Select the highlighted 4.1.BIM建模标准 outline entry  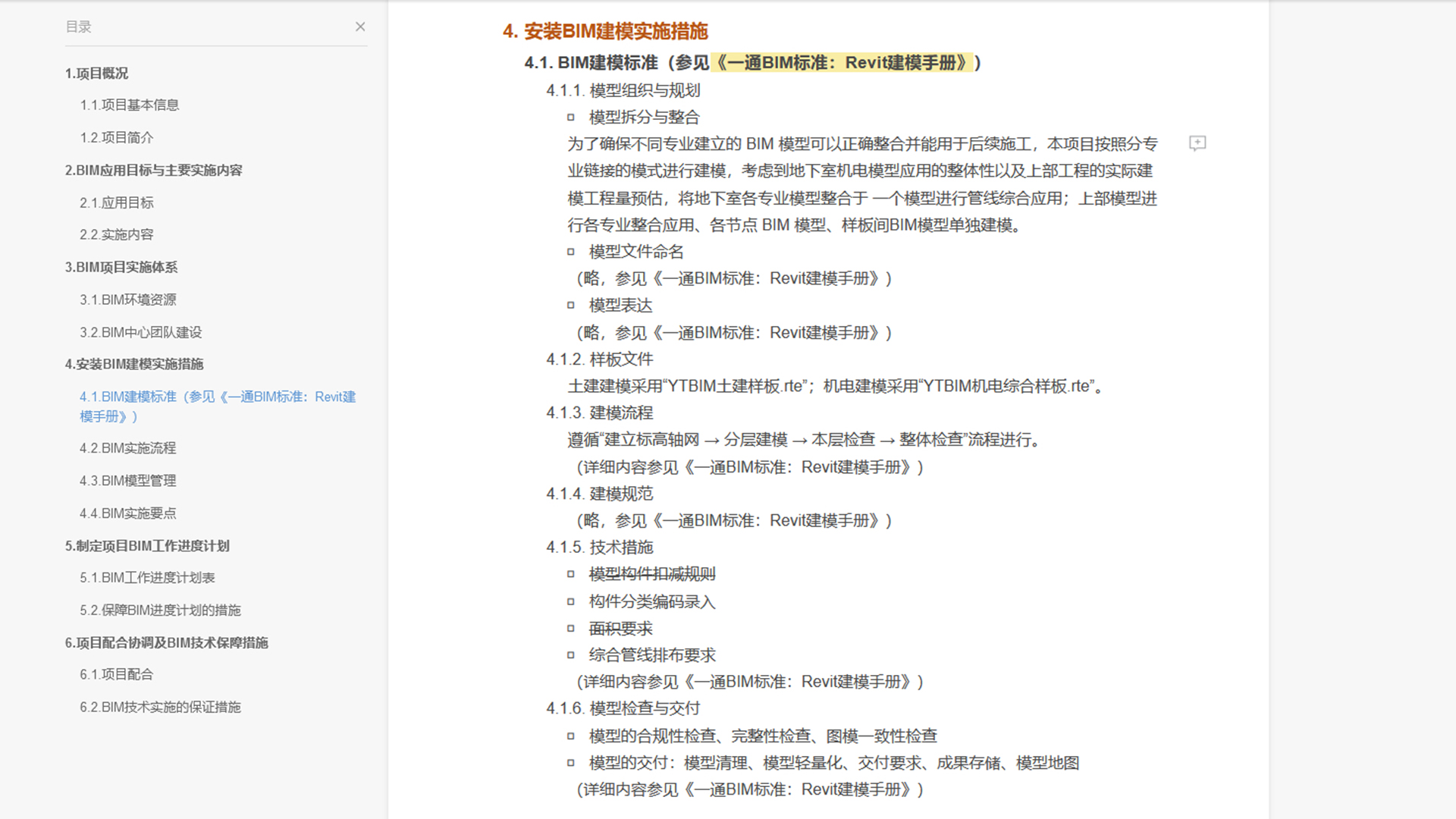click(x=218, y=406)
